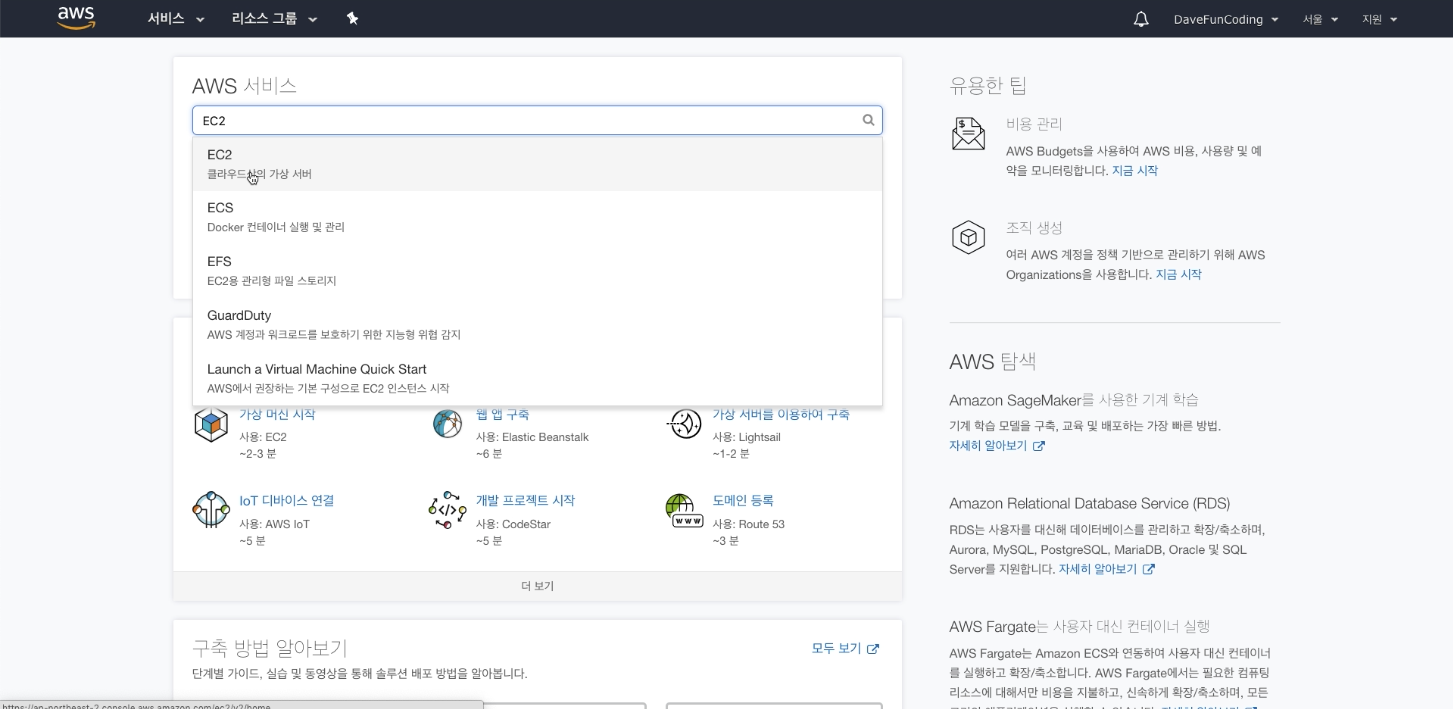Select EC2 from search suggestions
The height and width of the screenshot is (709, 1453).
click(537, 164)
